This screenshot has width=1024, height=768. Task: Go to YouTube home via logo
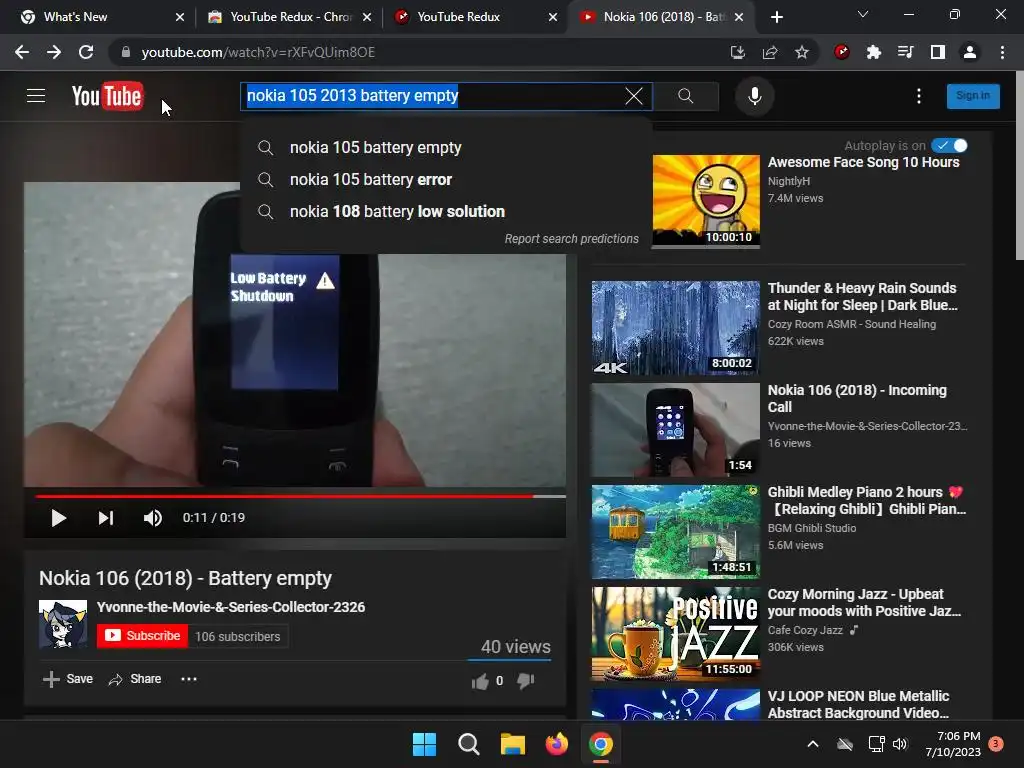(x=107, y=96)
